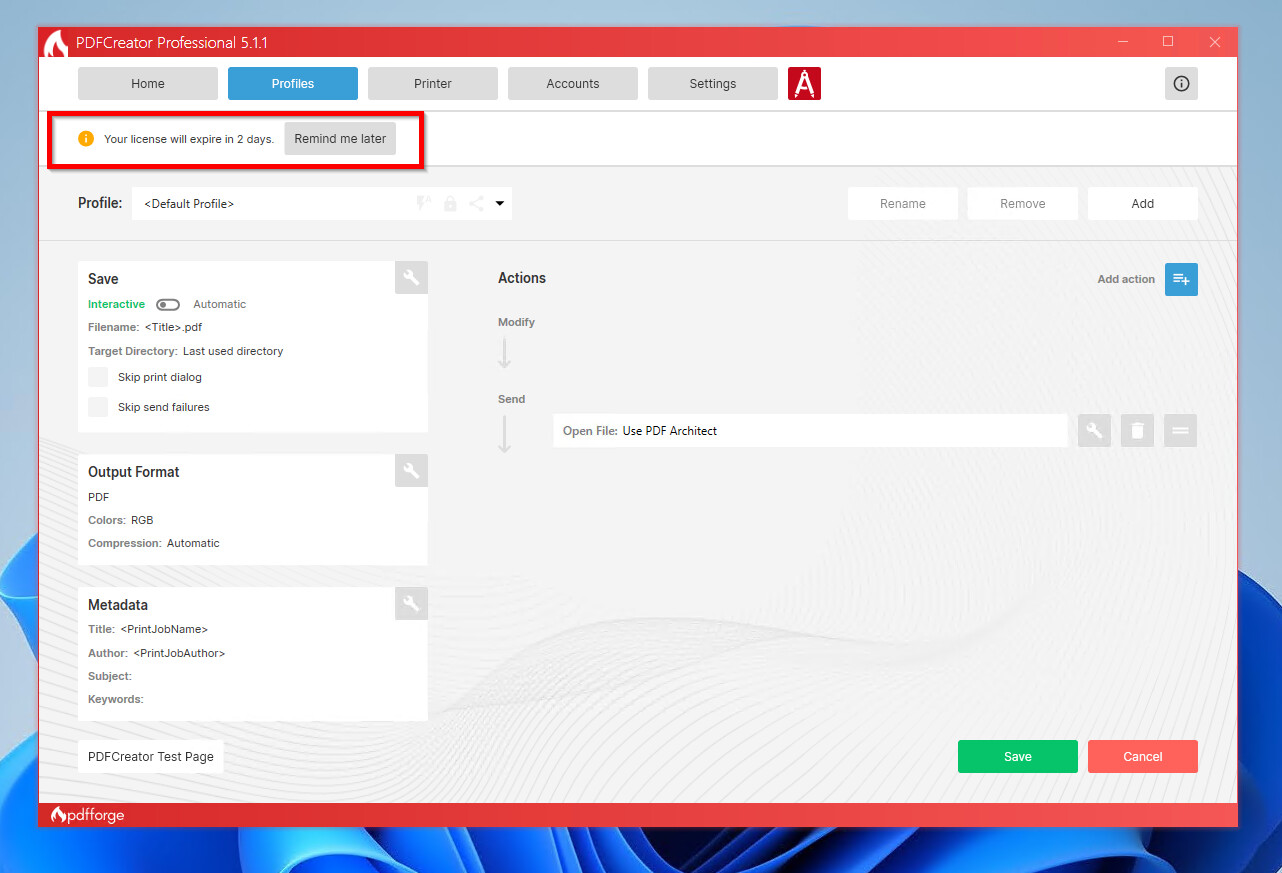Click the PDFCreator flame logo in title bar
1282x873 pixels.
[x=57, y=44]
